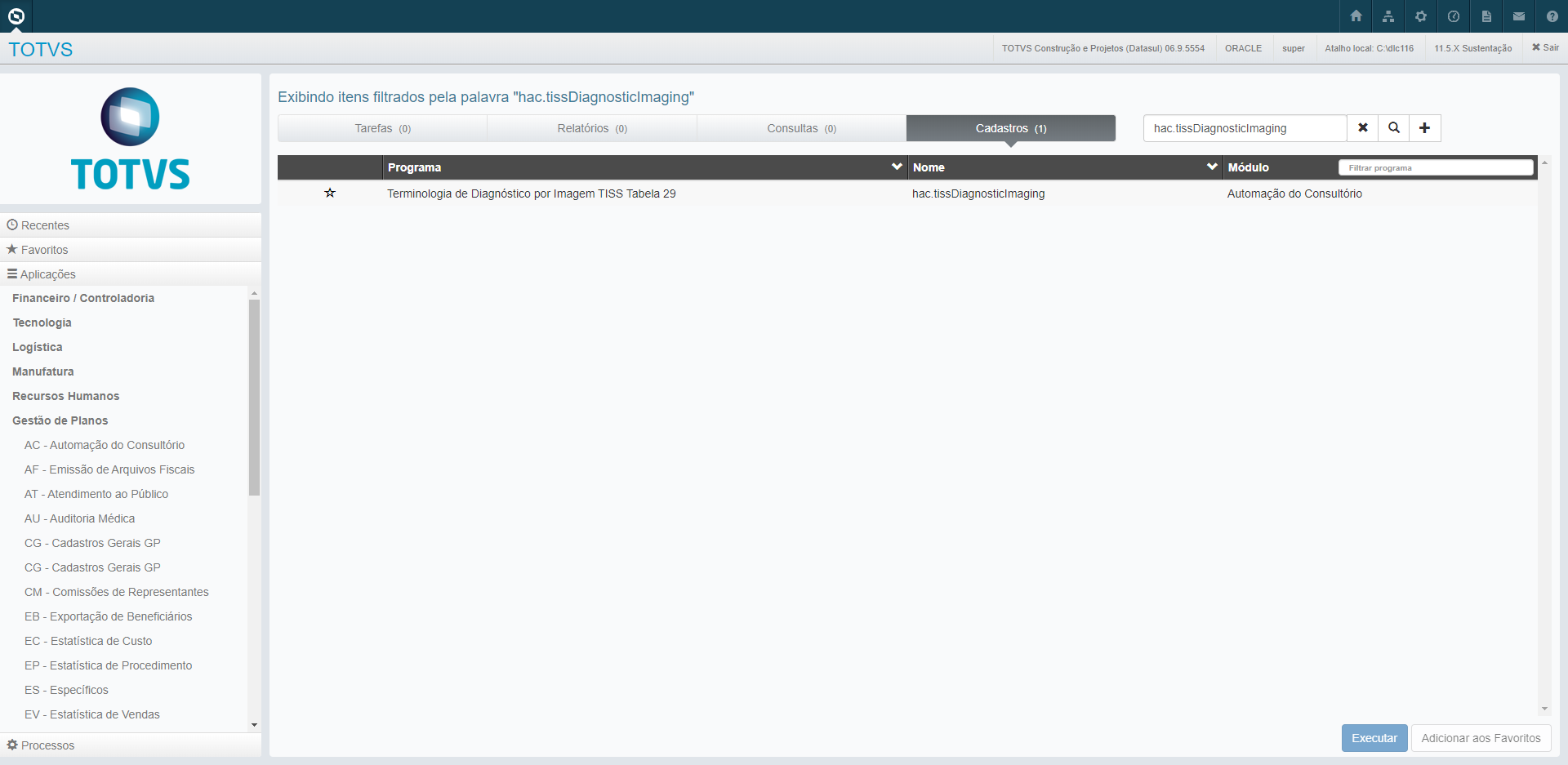This screenshot has width=1568, height=765.
Task: Sort by the Programa column chevron
Action: (897, 167)
